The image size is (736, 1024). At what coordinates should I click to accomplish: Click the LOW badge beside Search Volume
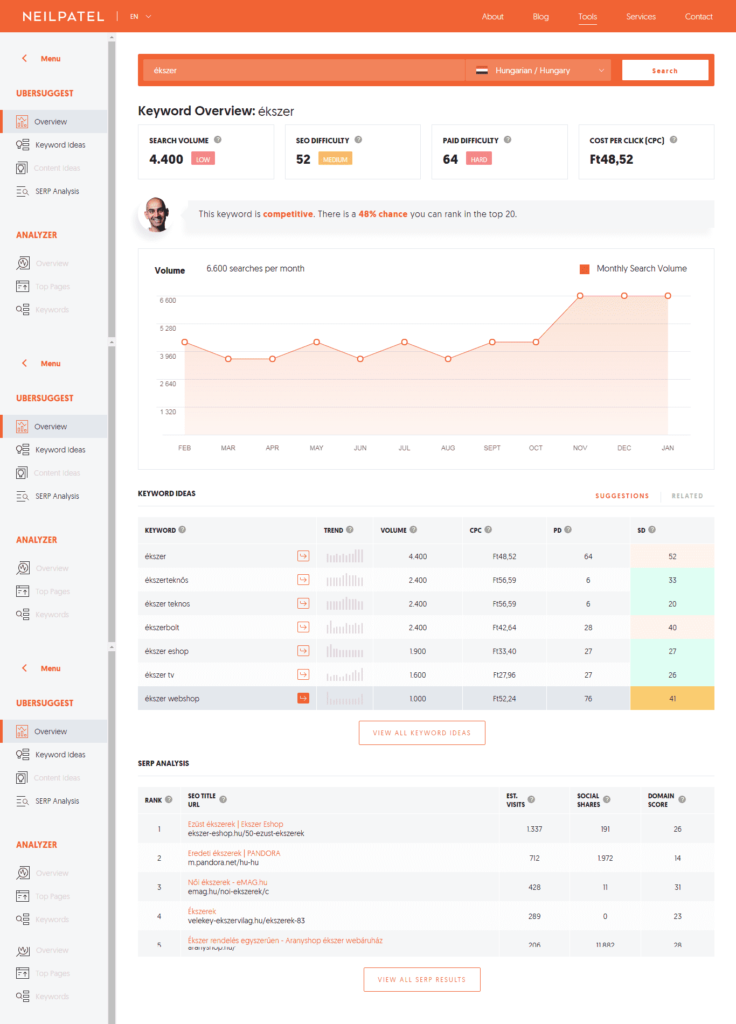click(x=203, y=159)
